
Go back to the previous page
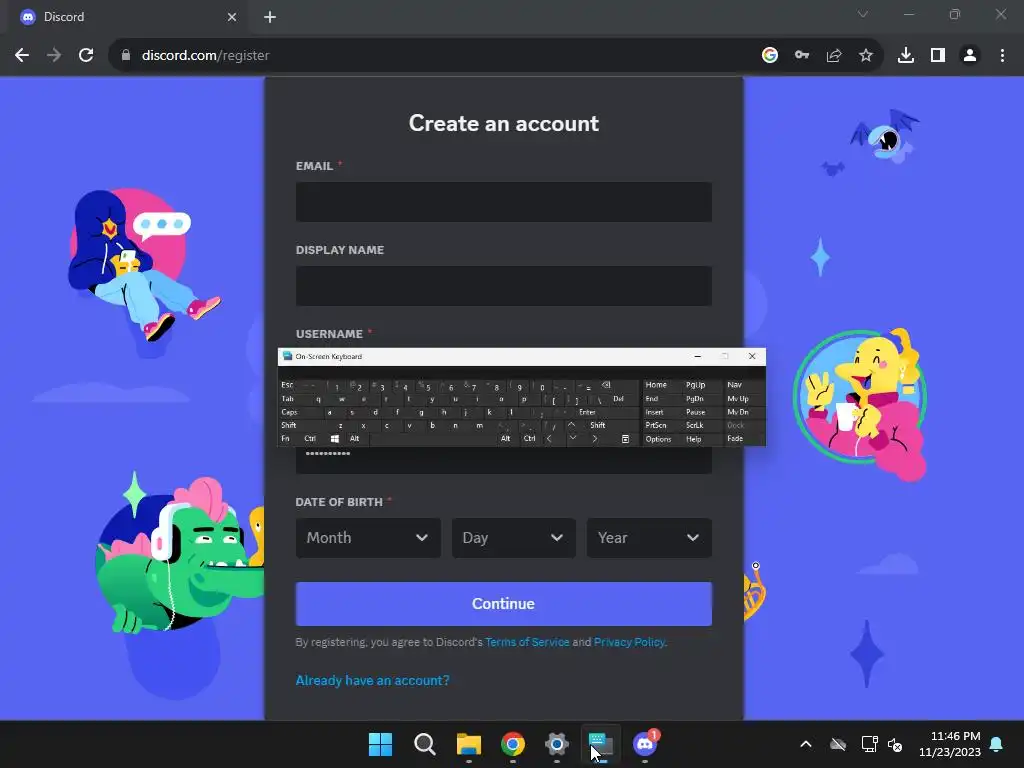[22, 56]
